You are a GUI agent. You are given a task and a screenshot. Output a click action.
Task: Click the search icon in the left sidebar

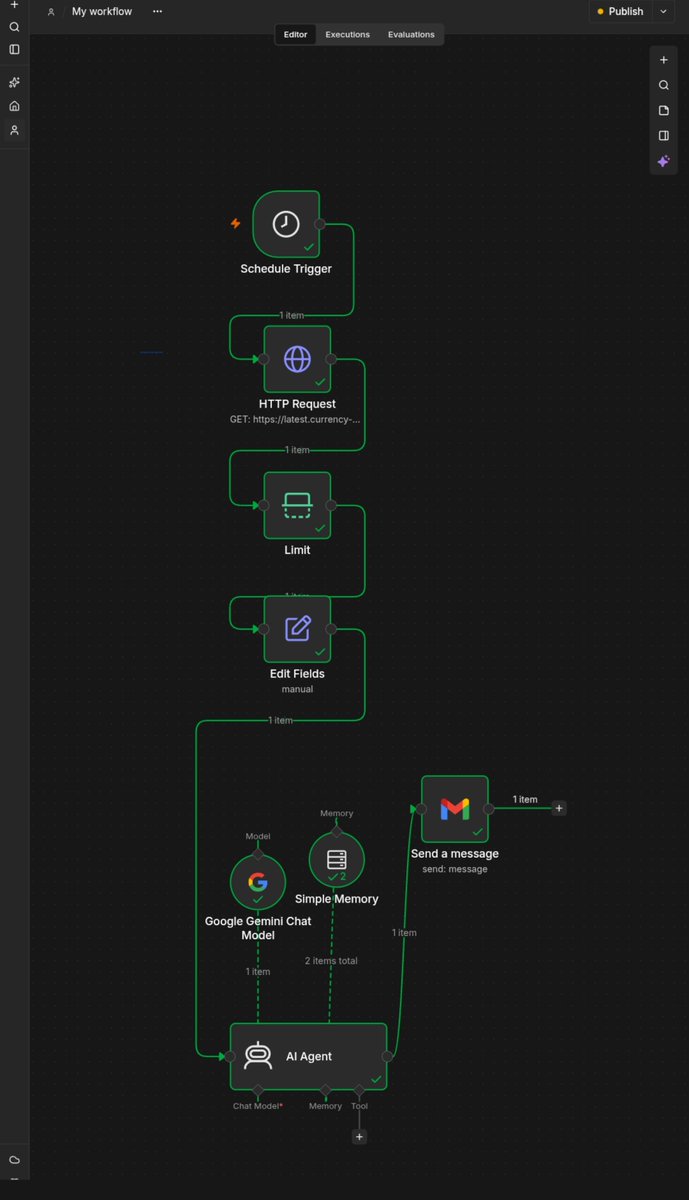click(14, 27)
